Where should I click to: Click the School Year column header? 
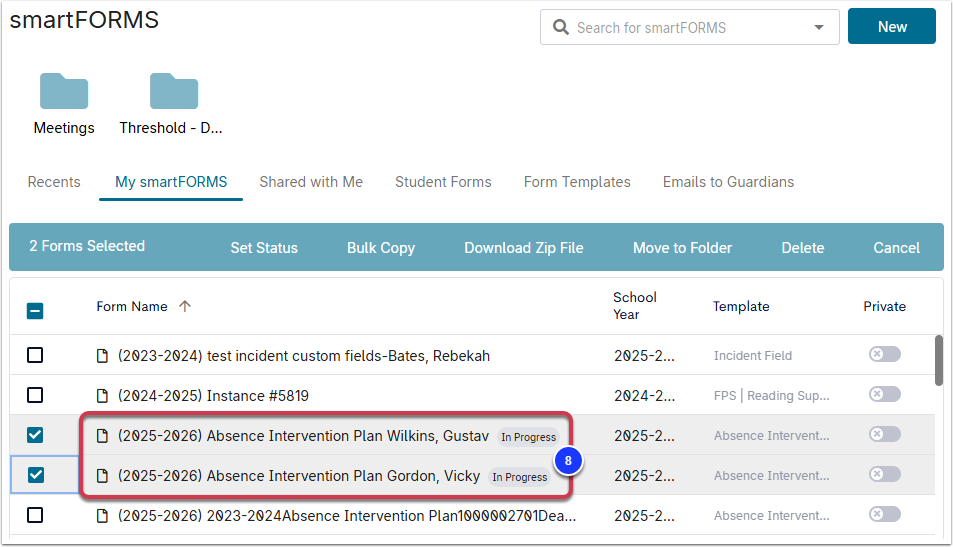(x=635, y=306)
